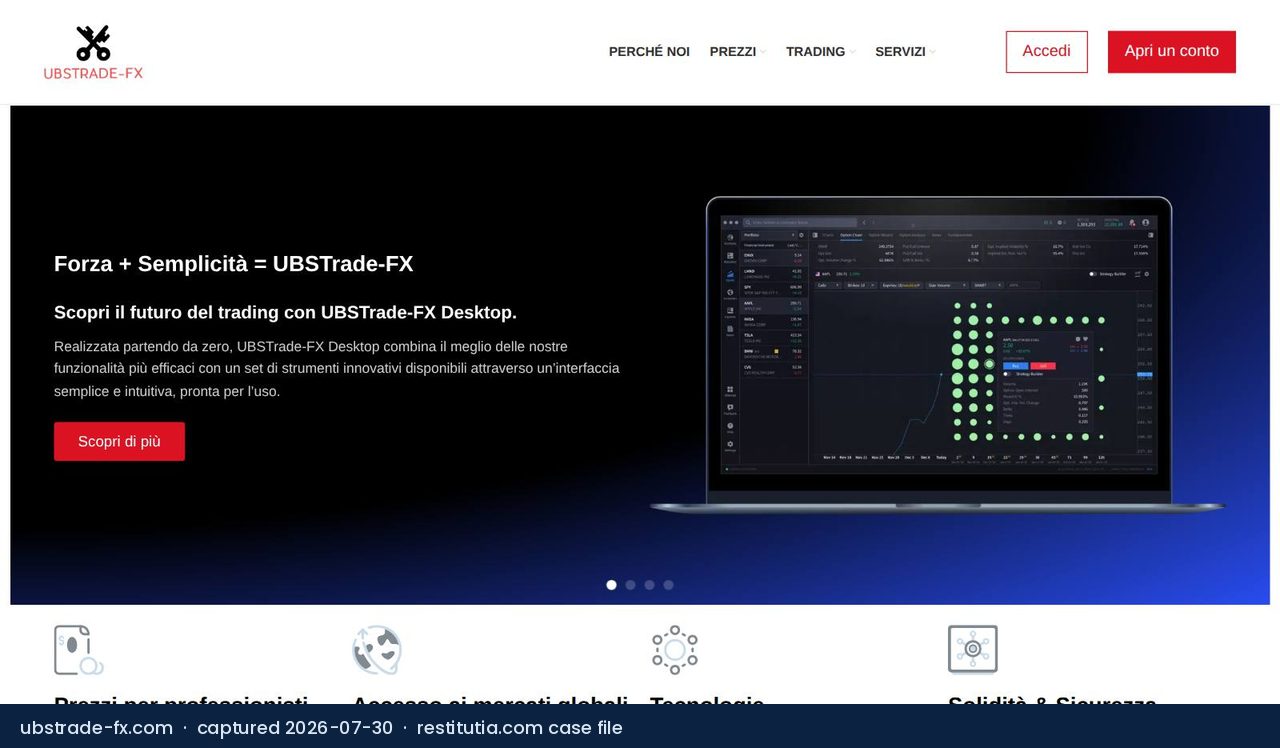Screen dimensions: 1280x748
Task: Expand the chevron next to SERVIZI
Action: tap(932, 52)
